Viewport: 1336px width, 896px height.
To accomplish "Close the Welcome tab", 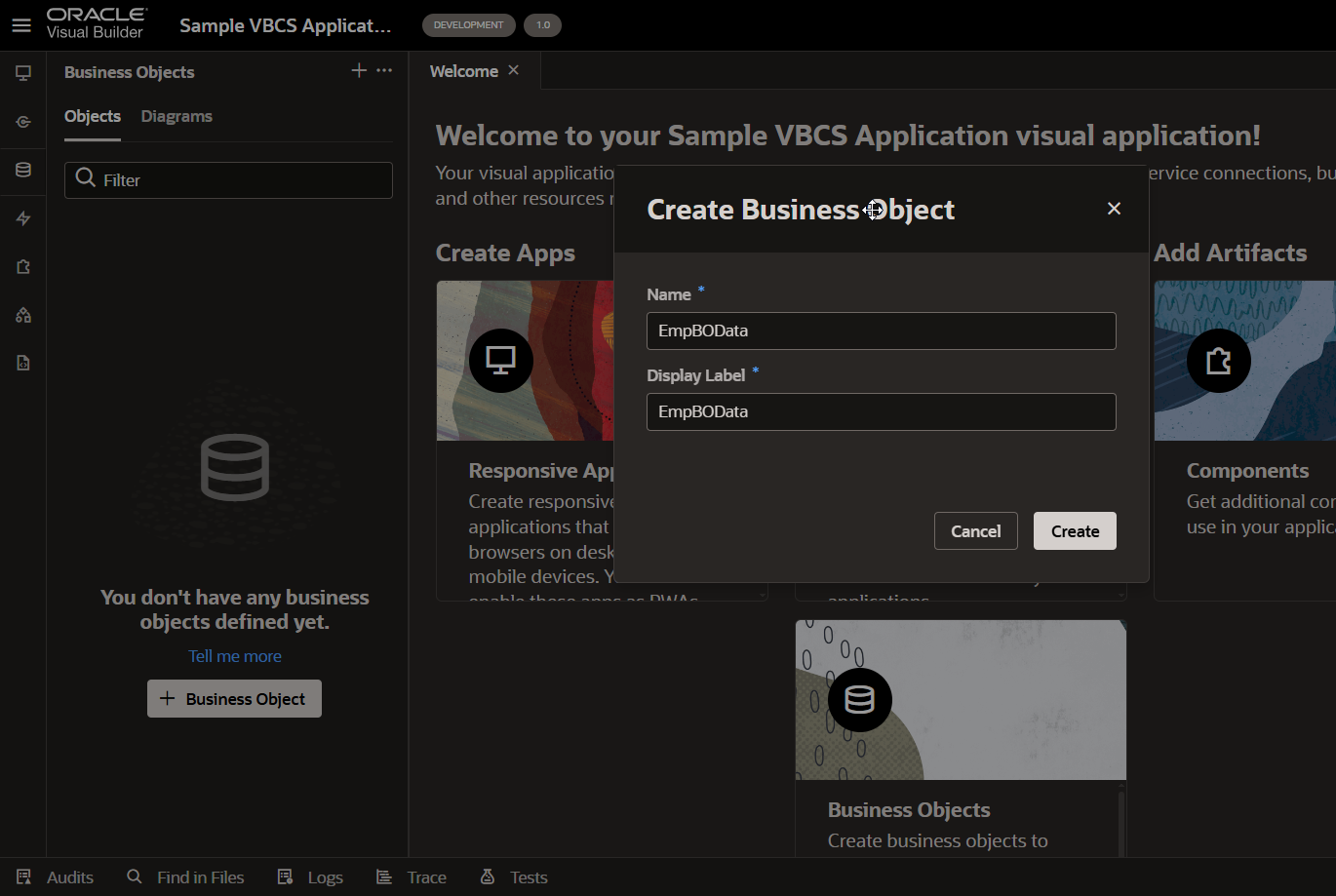I will (514, 70).
